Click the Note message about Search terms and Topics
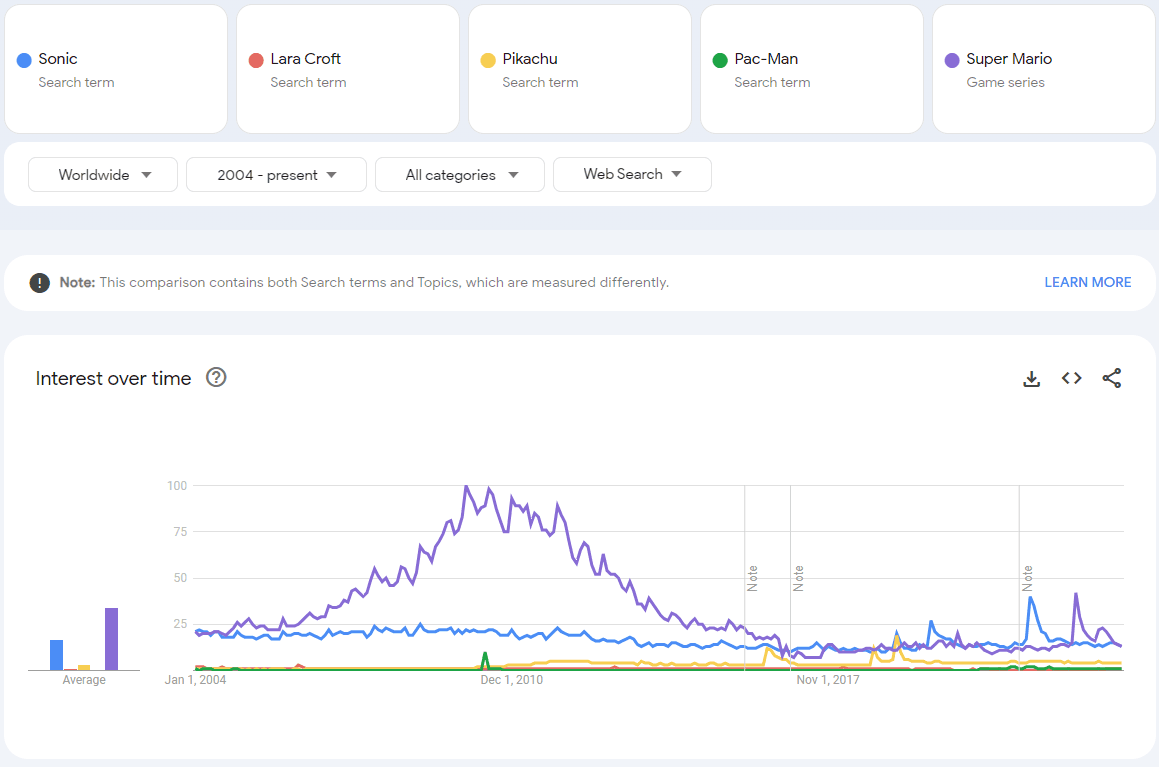The image size is (1159, 767). pyautogui.click(x=364, y=282)
